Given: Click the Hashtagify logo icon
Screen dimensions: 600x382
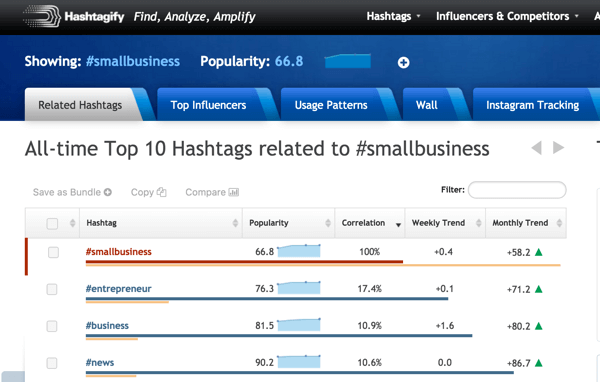Looking at the screenshot, I should [x=42, y=16].
